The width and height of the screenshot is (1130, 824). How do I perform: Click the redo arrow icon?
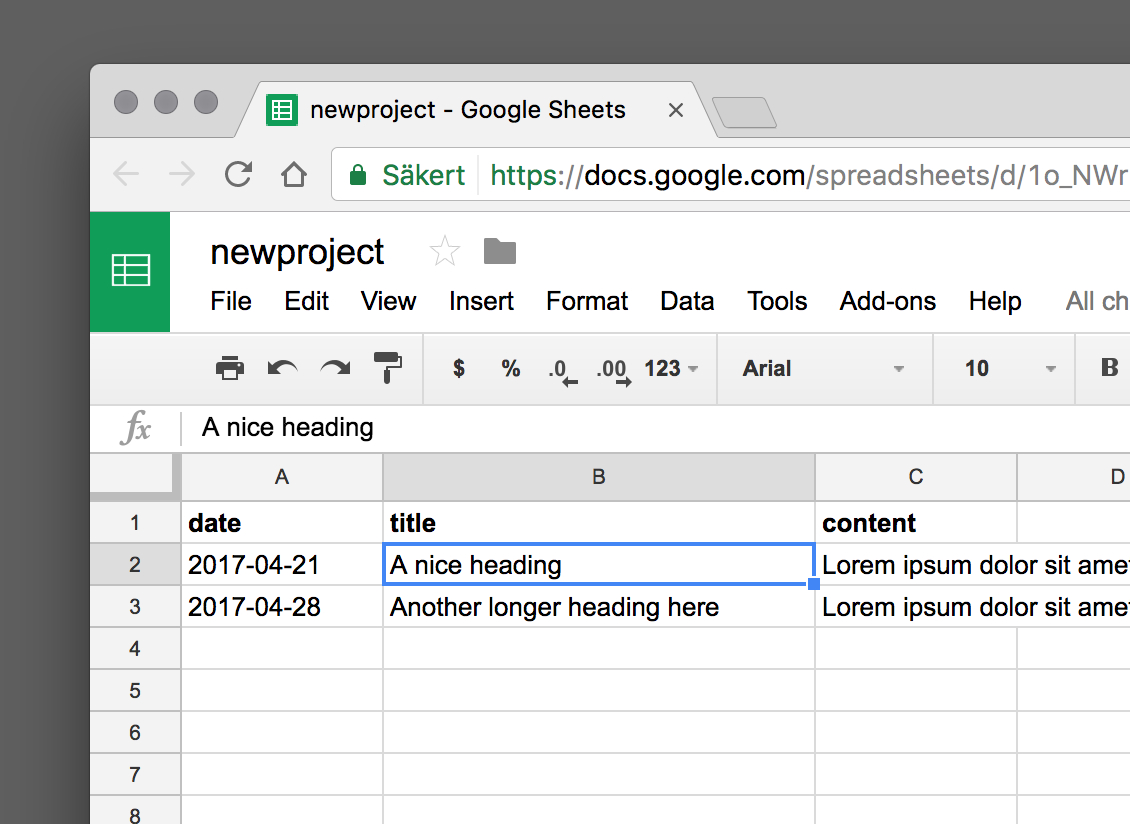tap(335, 368)
